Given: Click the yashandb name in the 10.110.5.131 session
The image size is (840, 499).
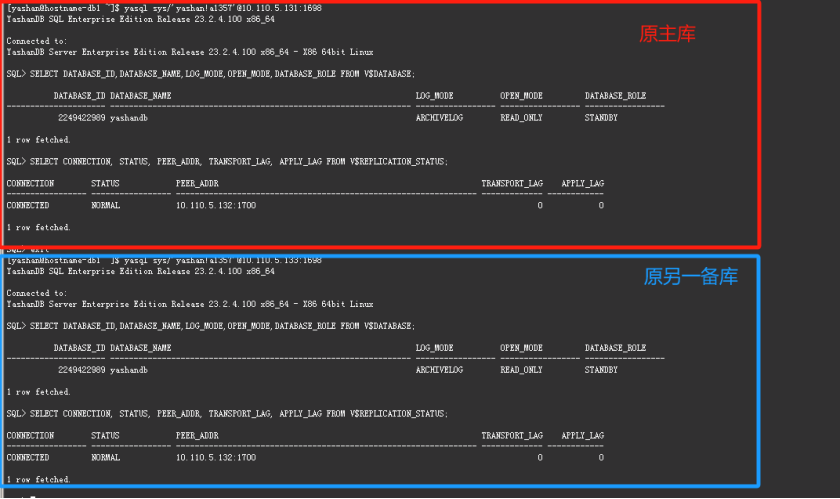Looking at the screenshot, I should [129, 118].
